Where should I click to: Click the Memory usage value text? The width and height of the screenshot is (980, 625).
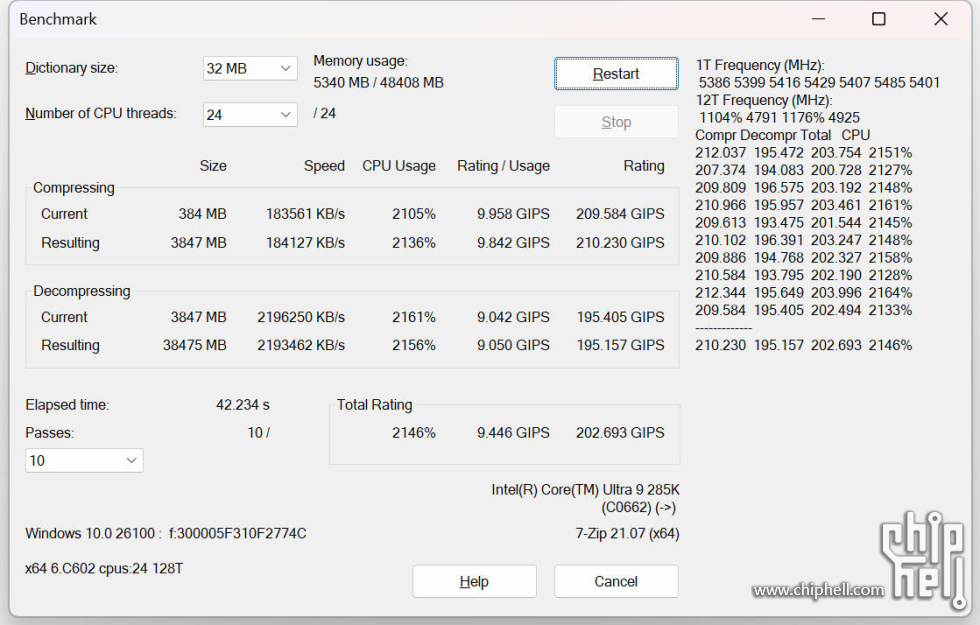[378, 83]
